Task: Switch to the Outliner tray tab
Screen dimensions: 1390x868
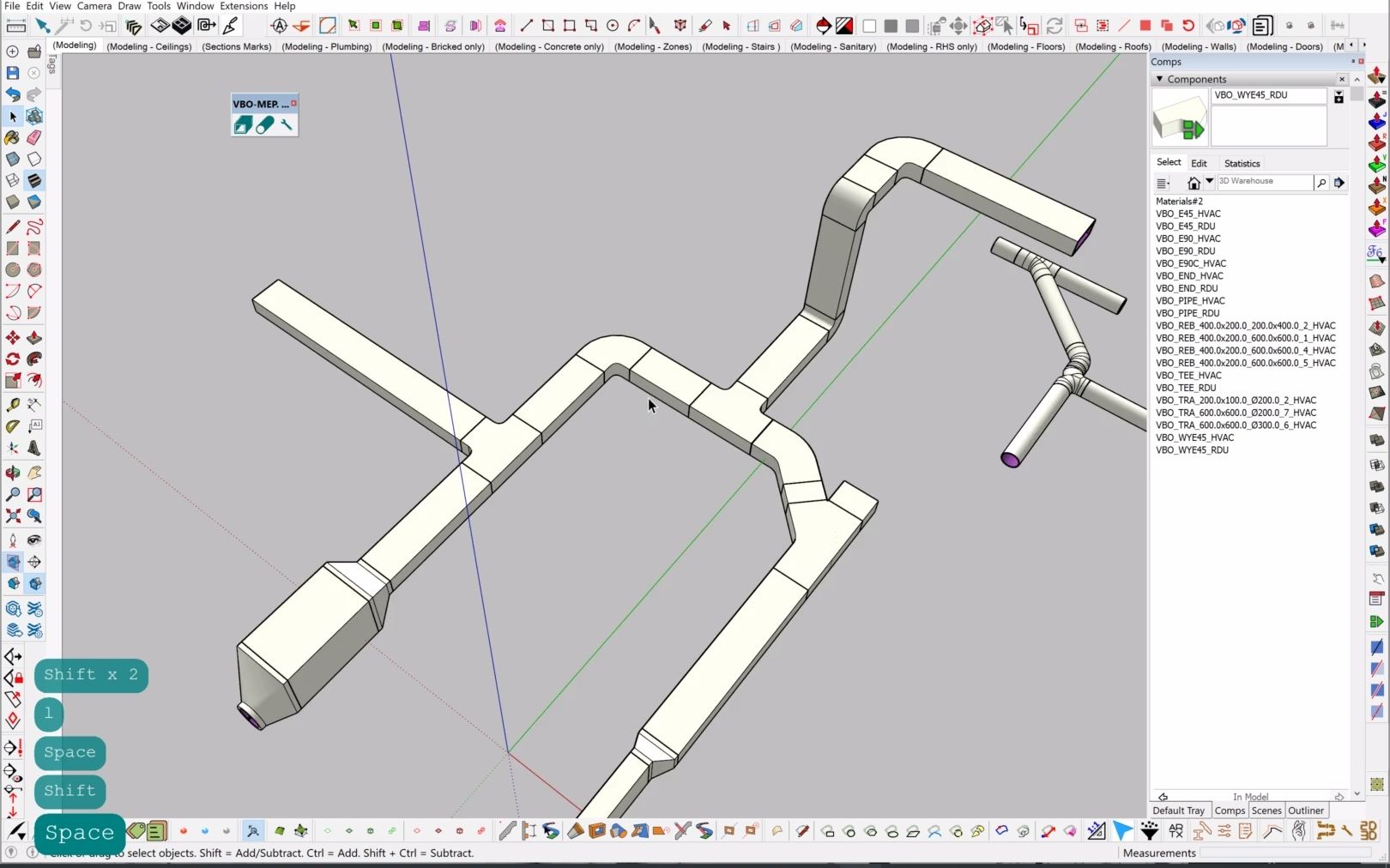Action: [x=1306, y=811]
